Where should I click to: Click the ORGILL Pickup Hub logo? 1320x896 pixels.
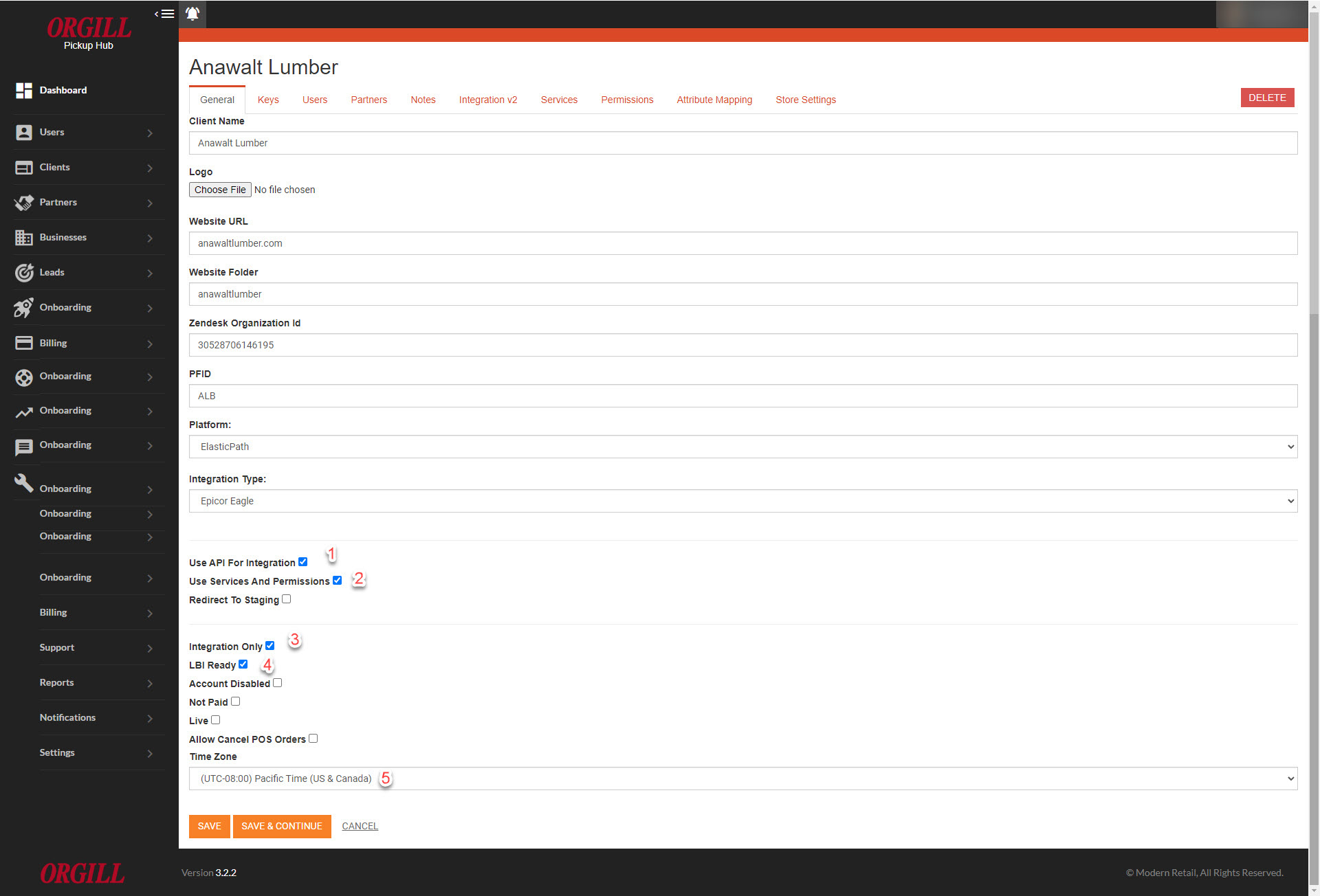(x=89, y=32)
